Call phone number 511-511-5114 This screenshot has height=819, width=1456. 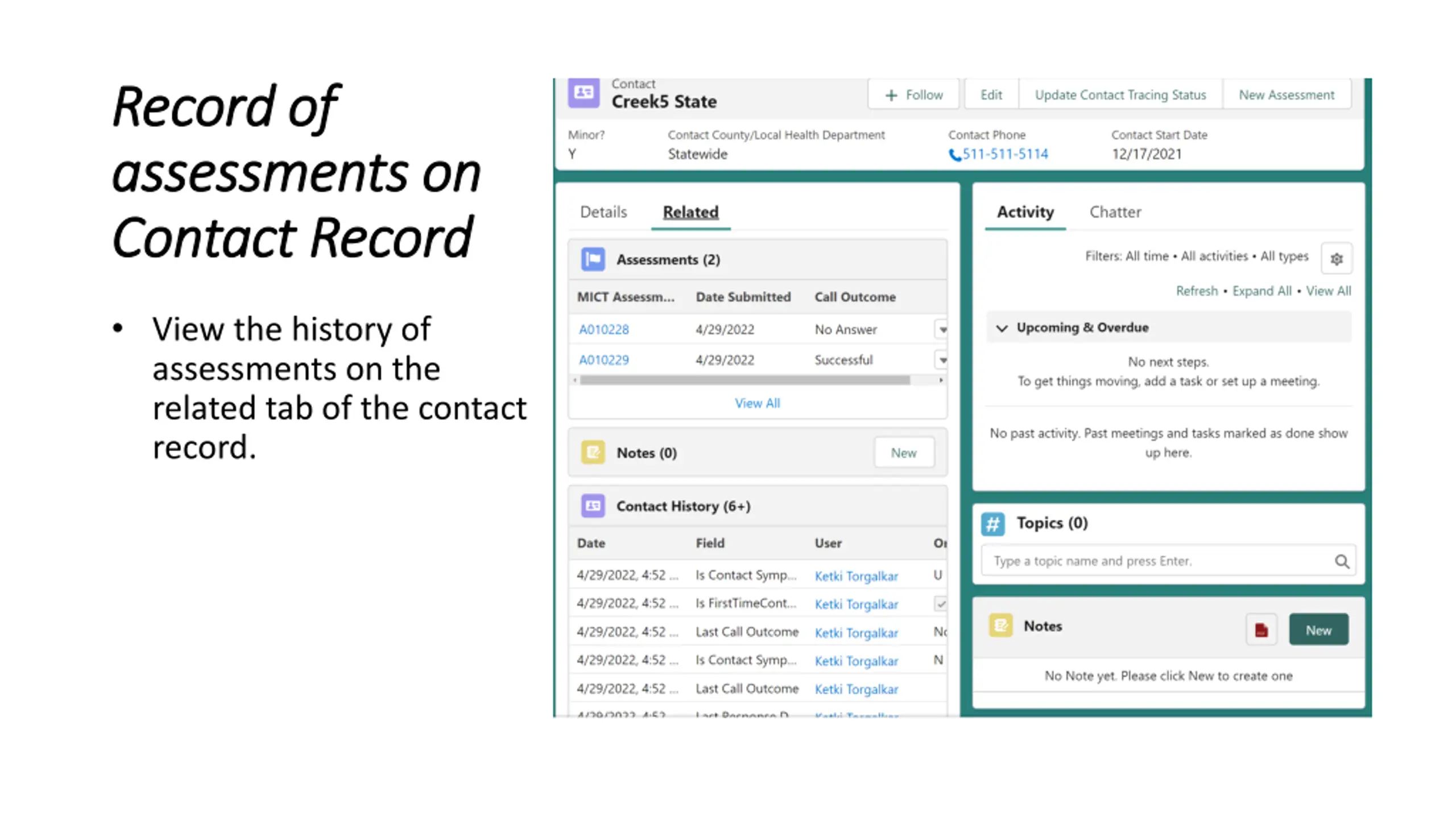tap(1005, 154)
